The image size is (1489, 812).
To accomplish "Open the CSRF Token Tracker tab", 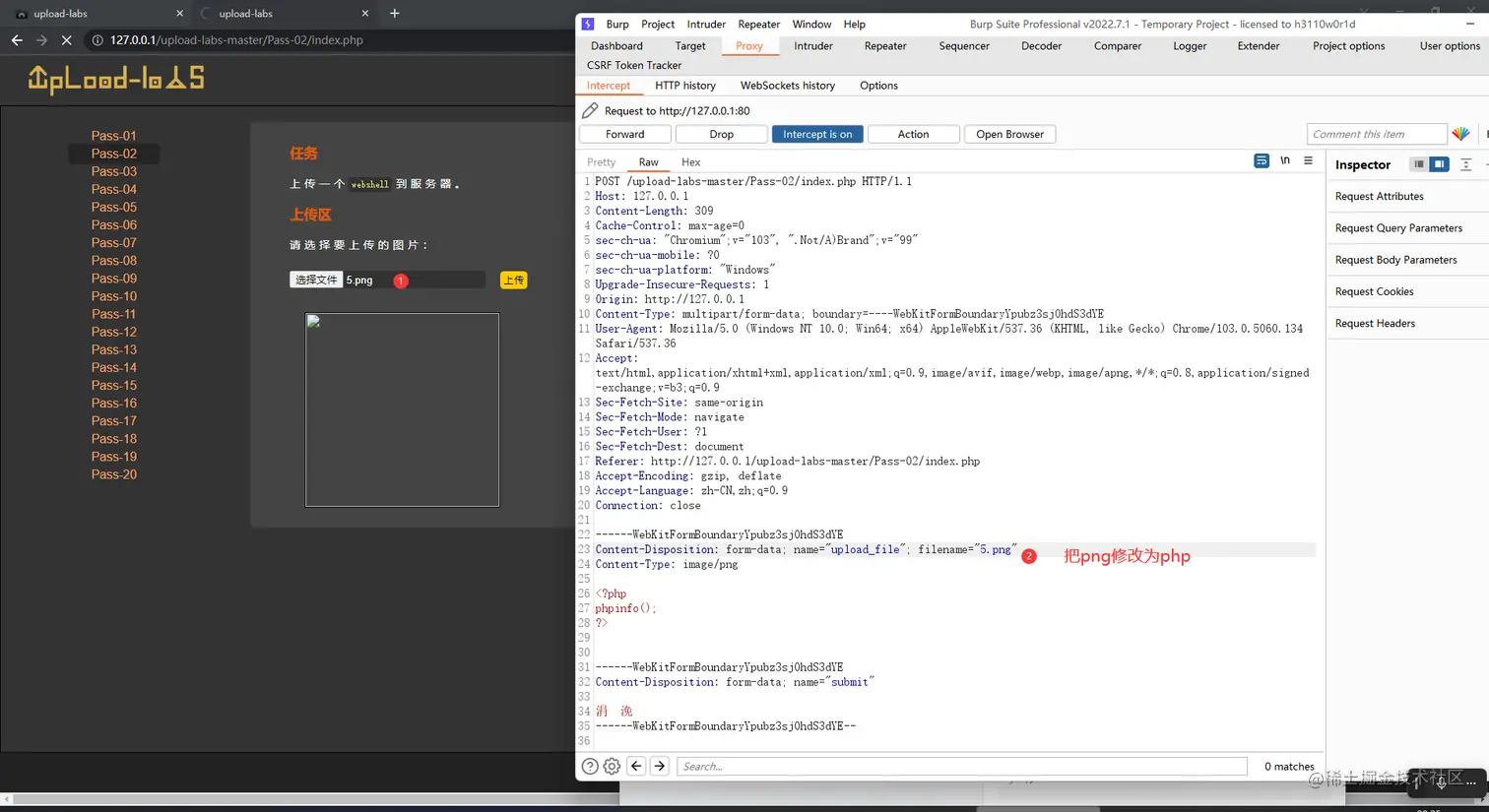I will [634, 65].
